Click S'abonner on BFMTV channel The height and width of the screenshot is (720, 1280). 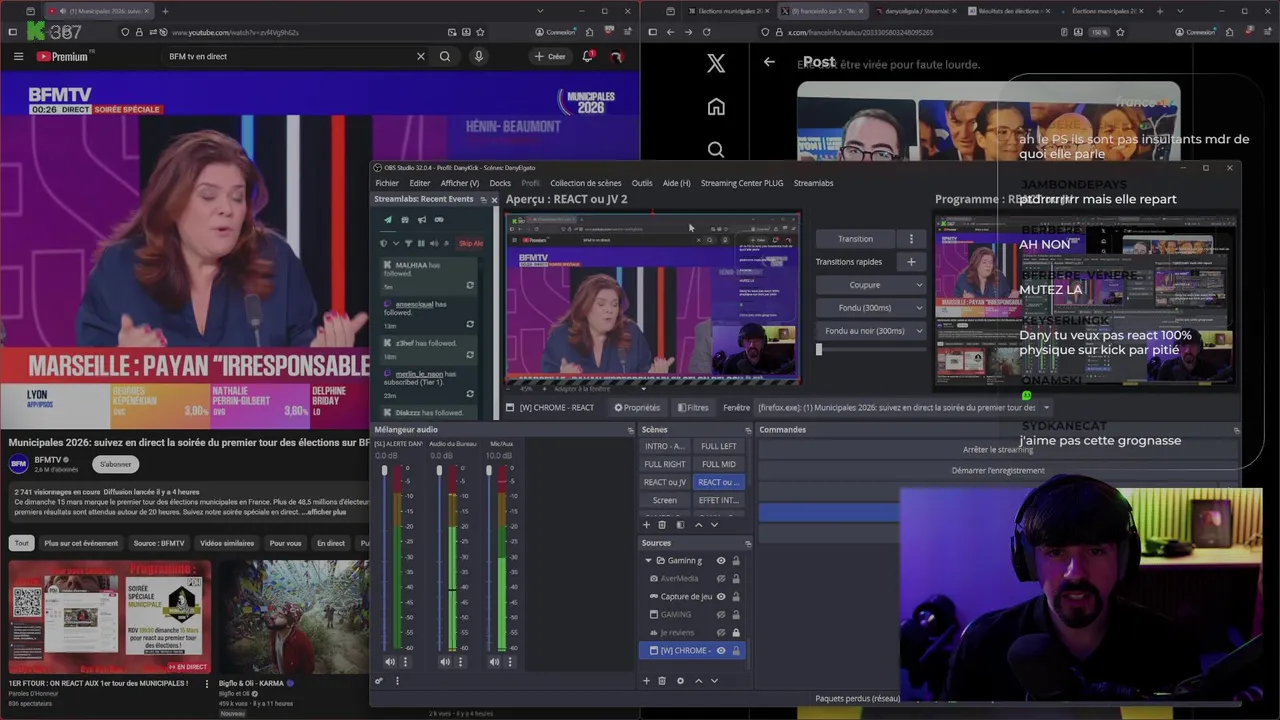click(116, 464)
